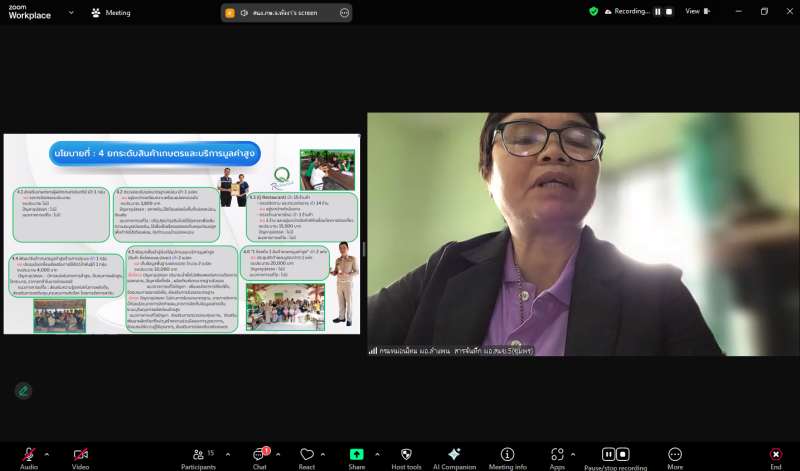Open the Chat panel

tap(259, 454)
